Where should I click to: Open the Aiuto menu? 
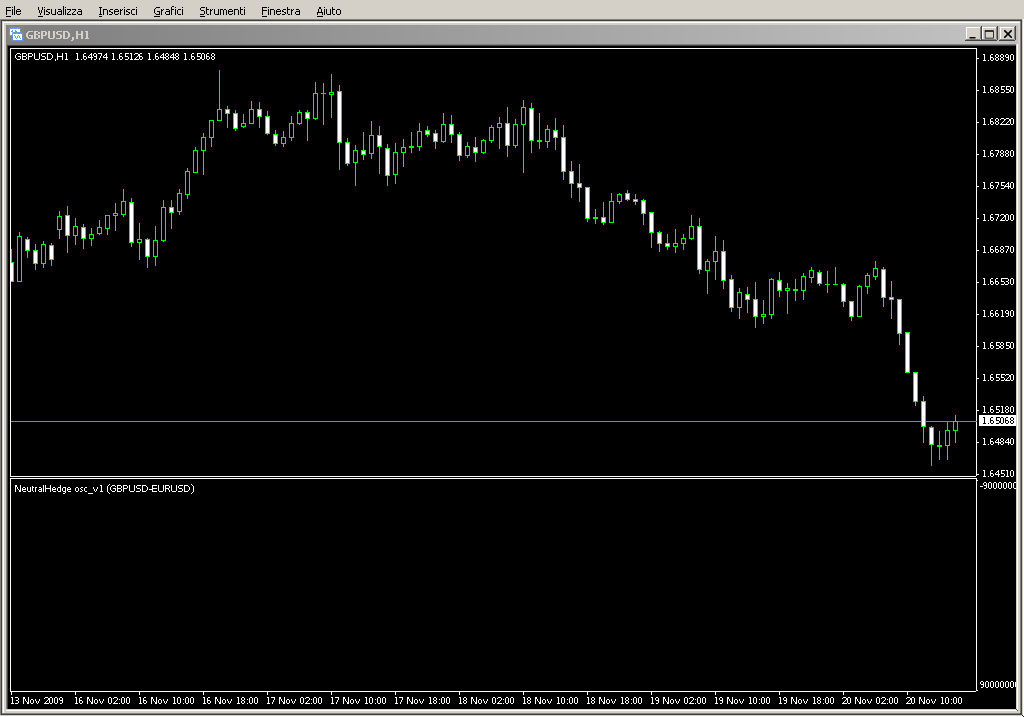328,11
